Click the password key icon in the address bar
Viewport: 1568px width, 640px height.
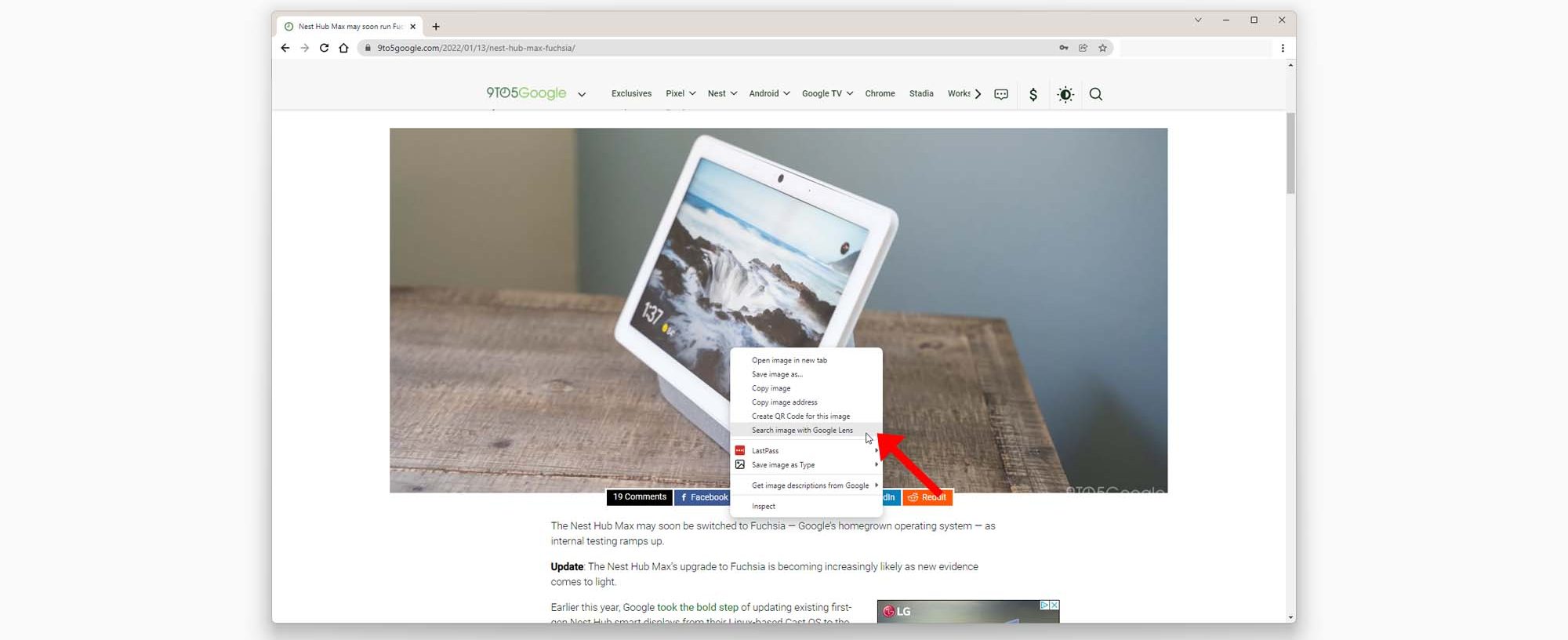click(1063, 48)
